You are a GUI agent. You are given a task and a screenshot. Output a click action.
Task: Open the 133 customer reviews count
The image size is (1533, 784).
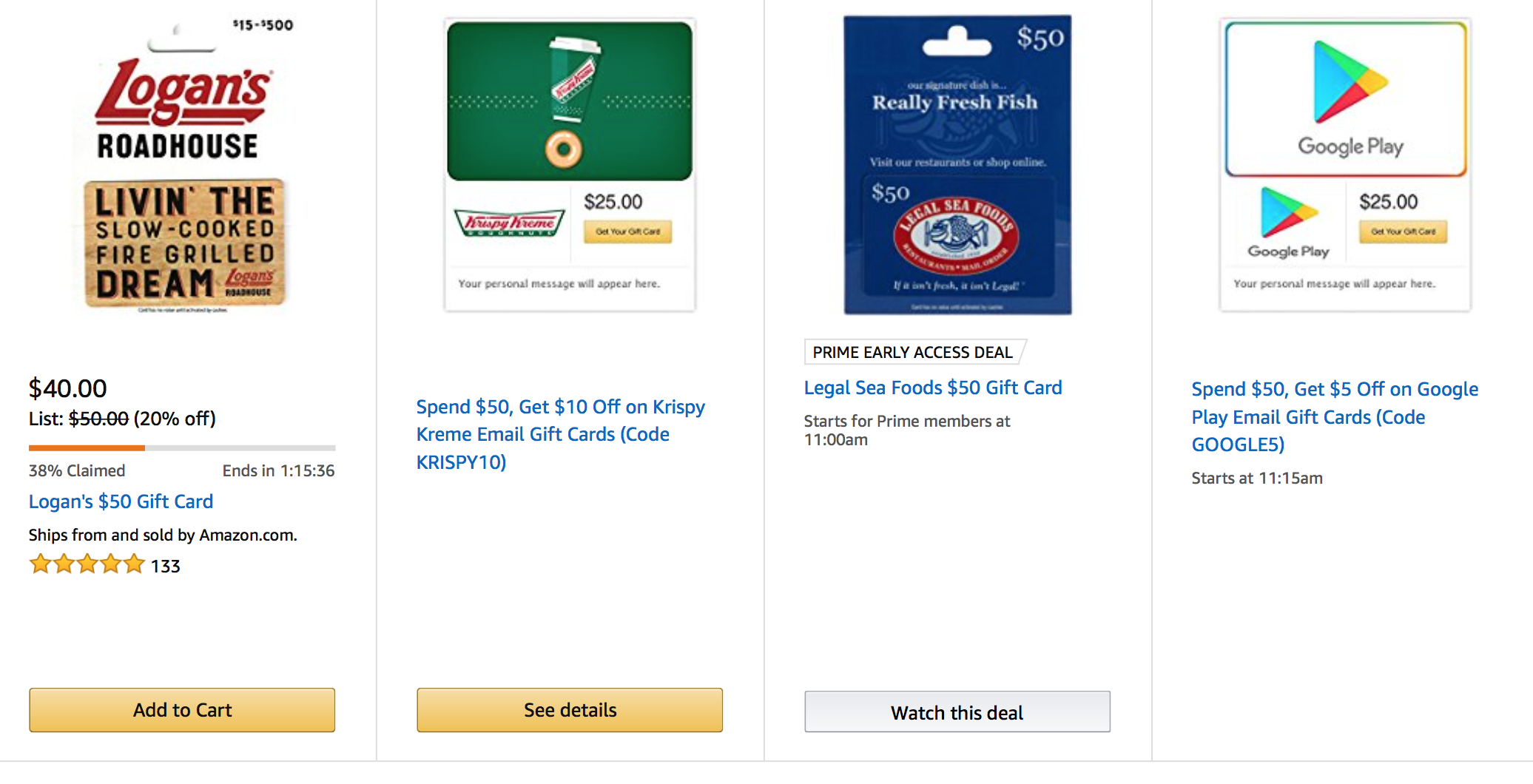point(166,567)
